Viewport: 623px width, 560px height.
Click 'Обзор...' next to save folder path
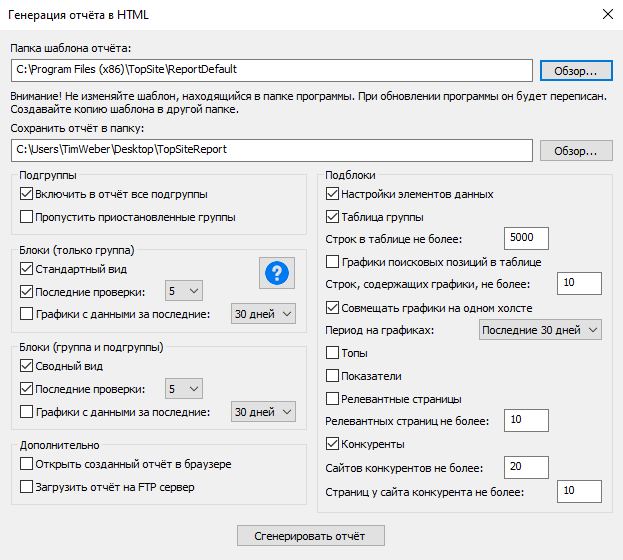coord(575,150)
